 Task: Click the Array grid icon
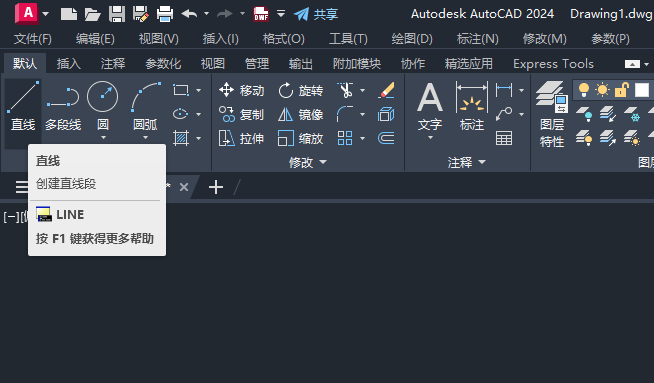pos(345,138)
